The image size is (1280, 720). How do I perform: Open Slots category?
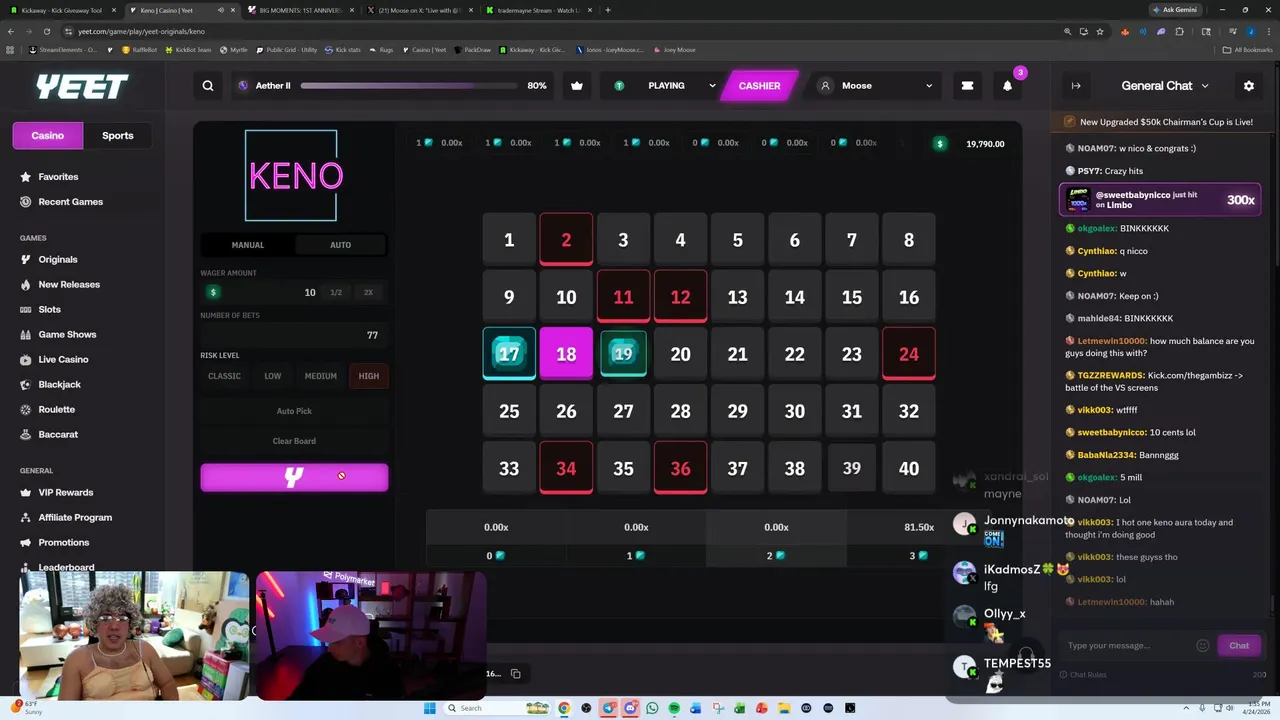49,310
